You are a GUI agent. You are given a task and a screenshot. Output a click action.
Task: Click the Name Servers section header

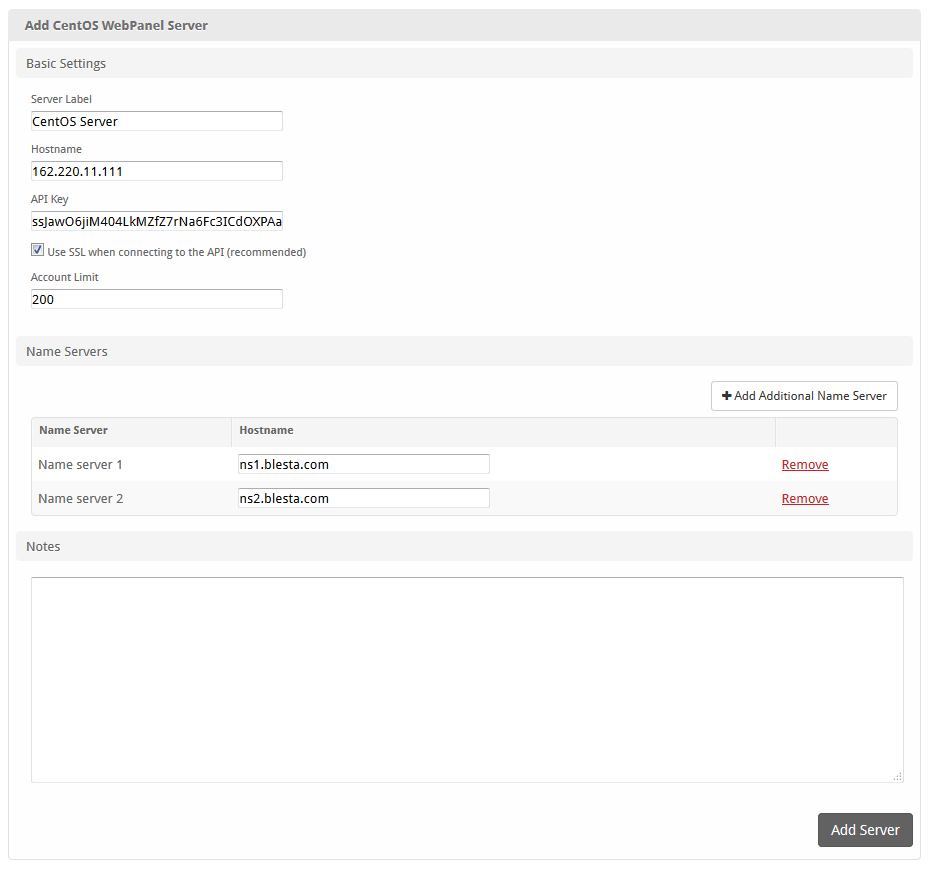pyautogui.click(x=67, y=351)
